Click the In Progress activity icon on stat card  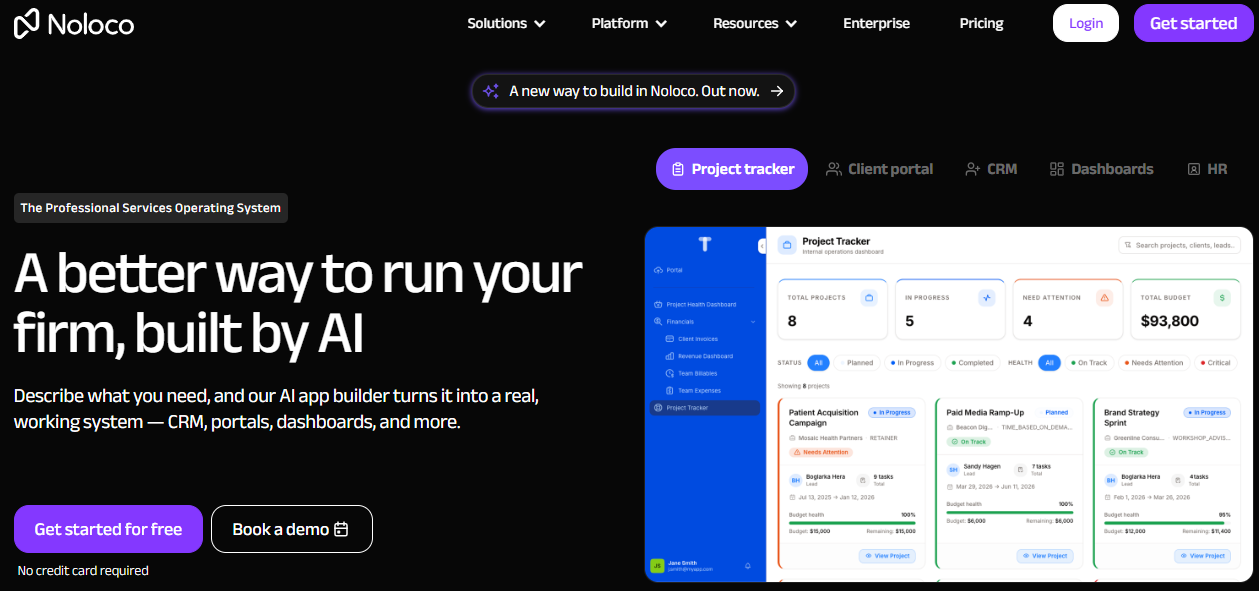click(987, 298)
